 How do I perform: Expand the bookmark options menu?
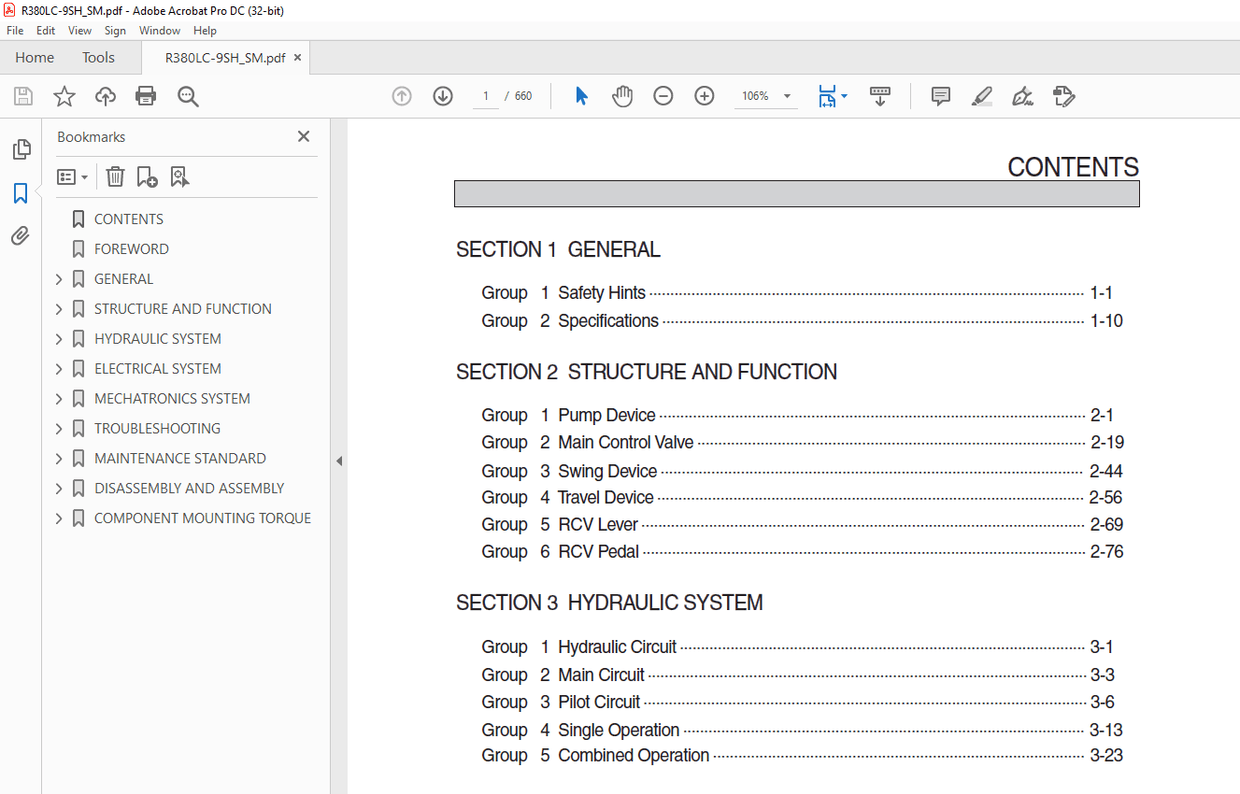71,176
